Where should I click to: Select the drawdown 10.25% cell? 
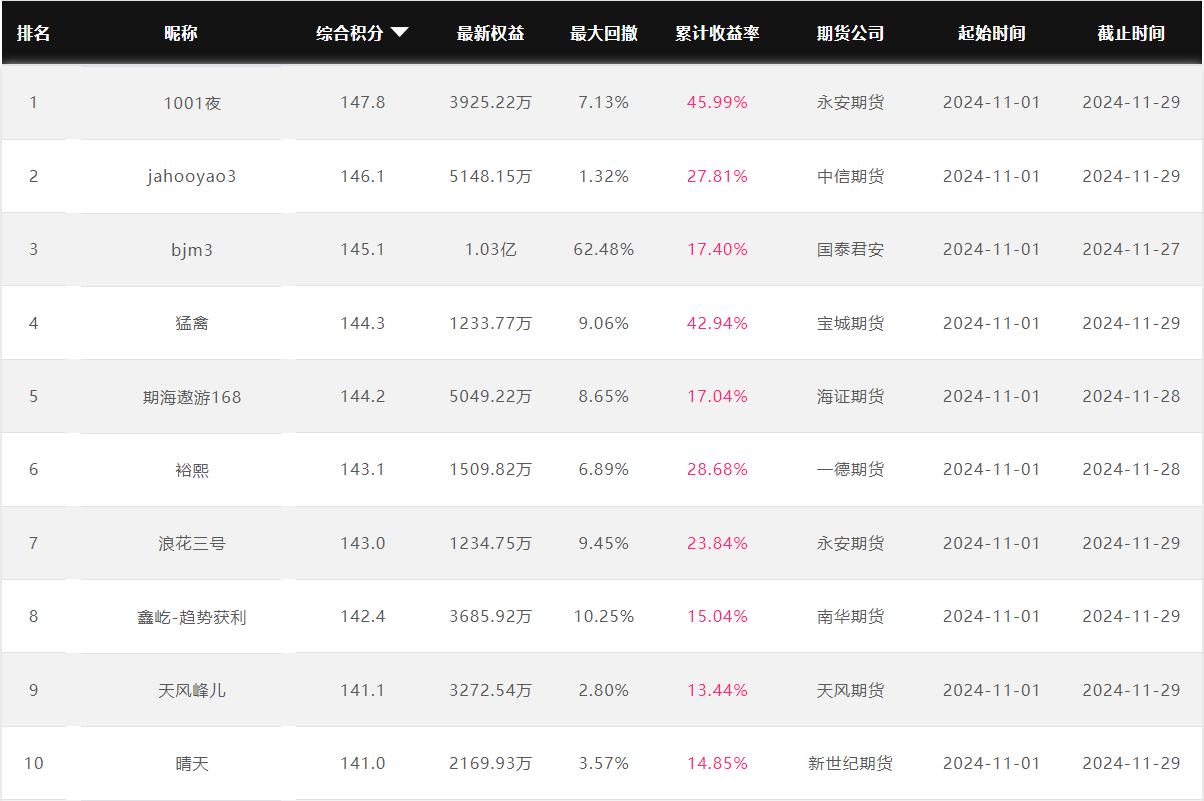pos(604,616)
